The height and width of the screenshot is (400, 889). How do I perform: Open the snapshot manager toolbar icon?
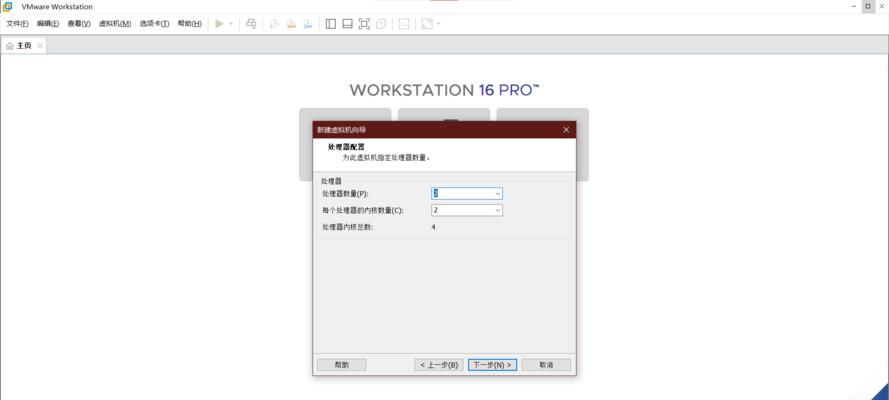point(308,24)
